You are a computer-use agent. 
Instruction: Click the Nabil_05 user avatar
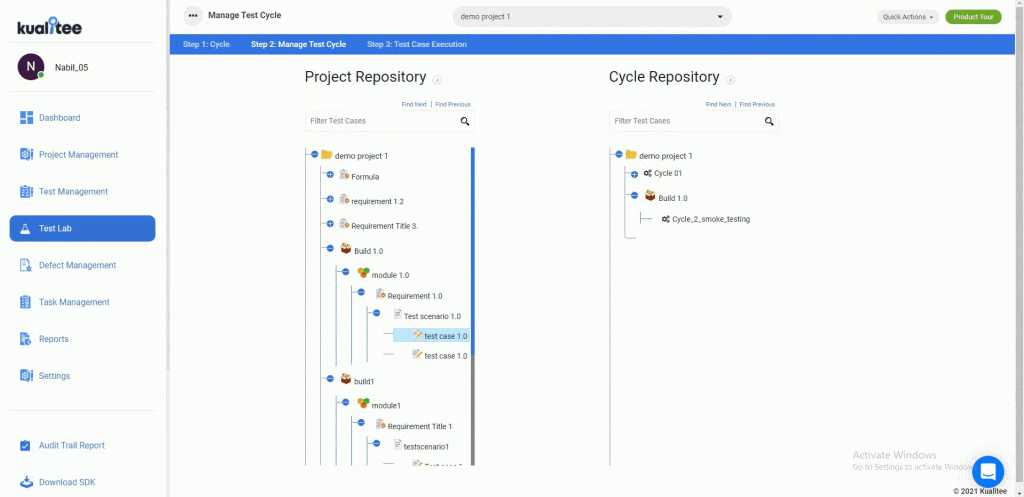31,67
